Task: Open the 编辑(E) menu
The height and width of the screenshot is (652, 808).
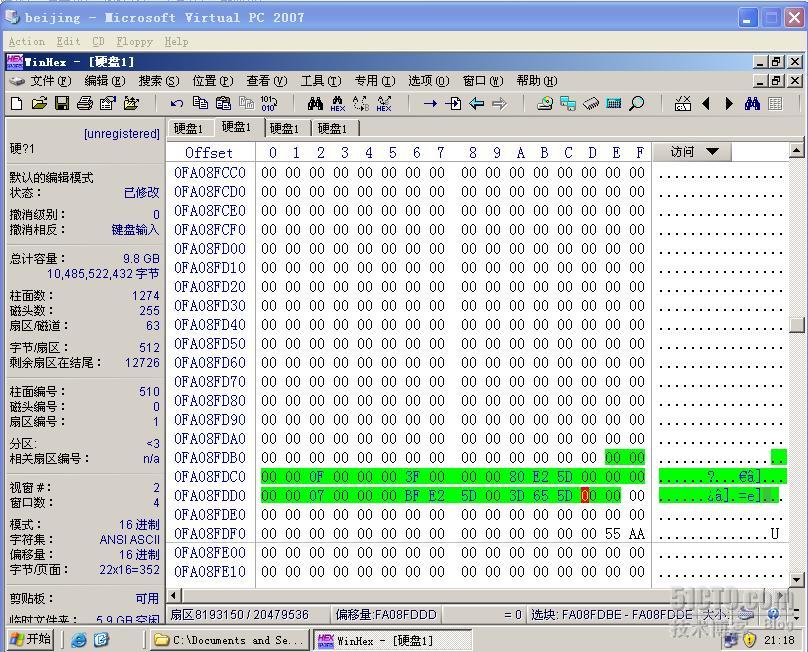Action: 105,81
